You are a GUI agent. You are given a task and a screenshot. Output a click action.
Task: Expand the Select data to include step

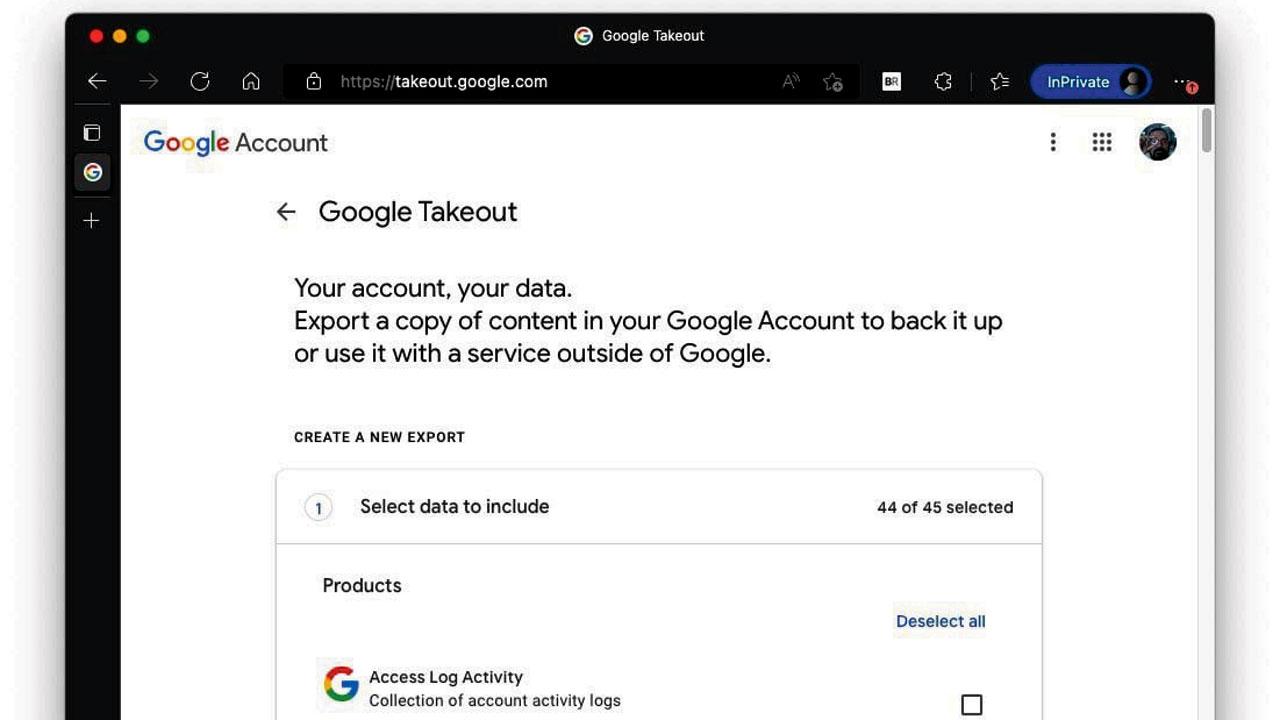pyautogui.click(x=659, y=507)
